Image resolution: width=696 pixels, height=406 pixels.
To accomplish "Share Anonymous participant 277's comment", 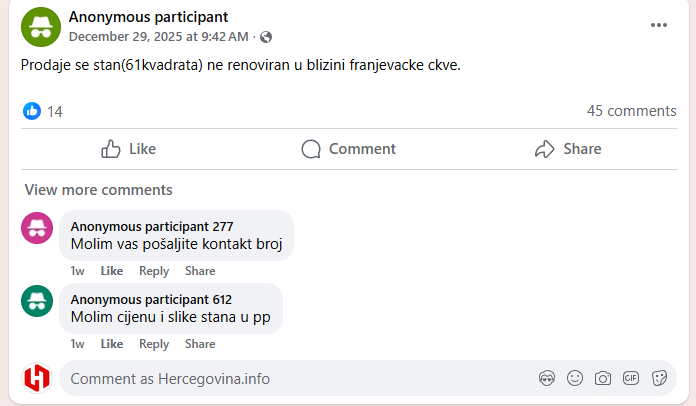I will pyautogui.click(x=200, y=271).
